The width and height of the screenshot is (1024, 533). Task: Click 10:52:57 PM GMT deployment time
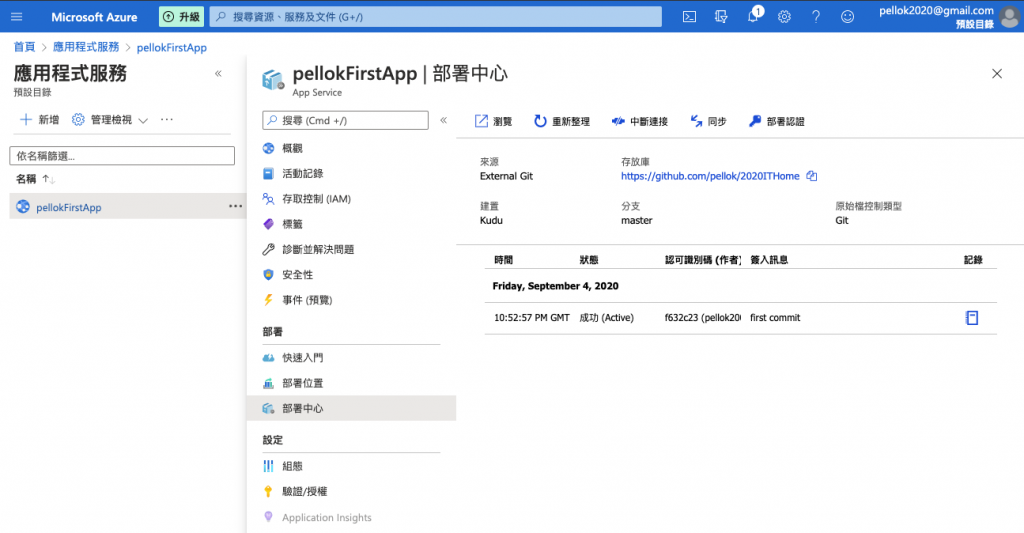click(532, 317)
